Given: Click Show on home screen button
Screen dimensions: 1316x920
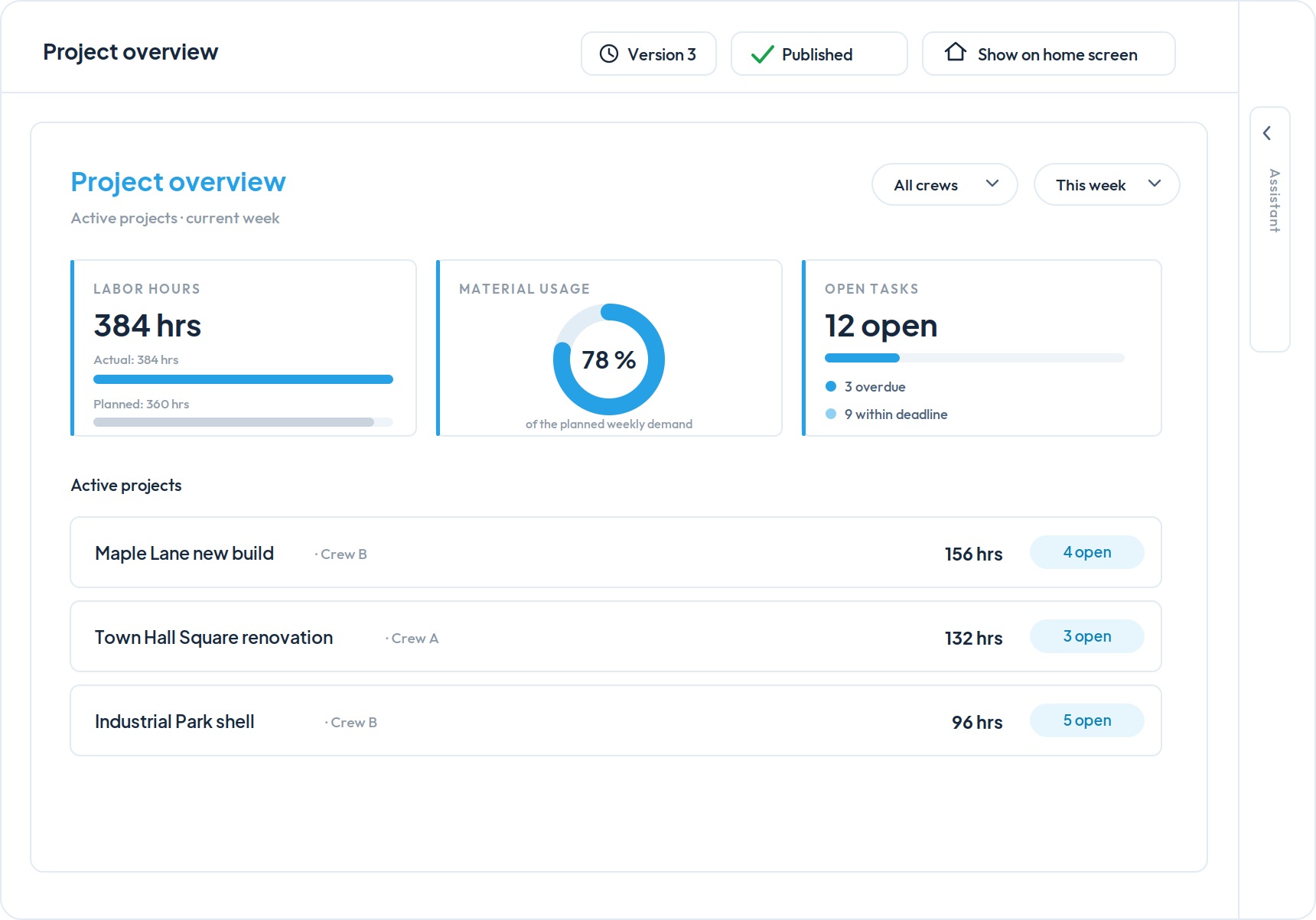Looking at the screenshot, I should (x=1048, y=54).
